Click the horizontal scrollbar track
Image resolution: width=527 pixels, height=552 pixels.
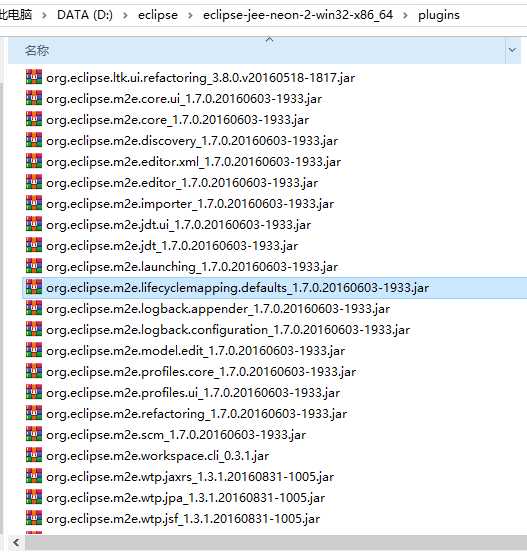click(x=275, y=542)
